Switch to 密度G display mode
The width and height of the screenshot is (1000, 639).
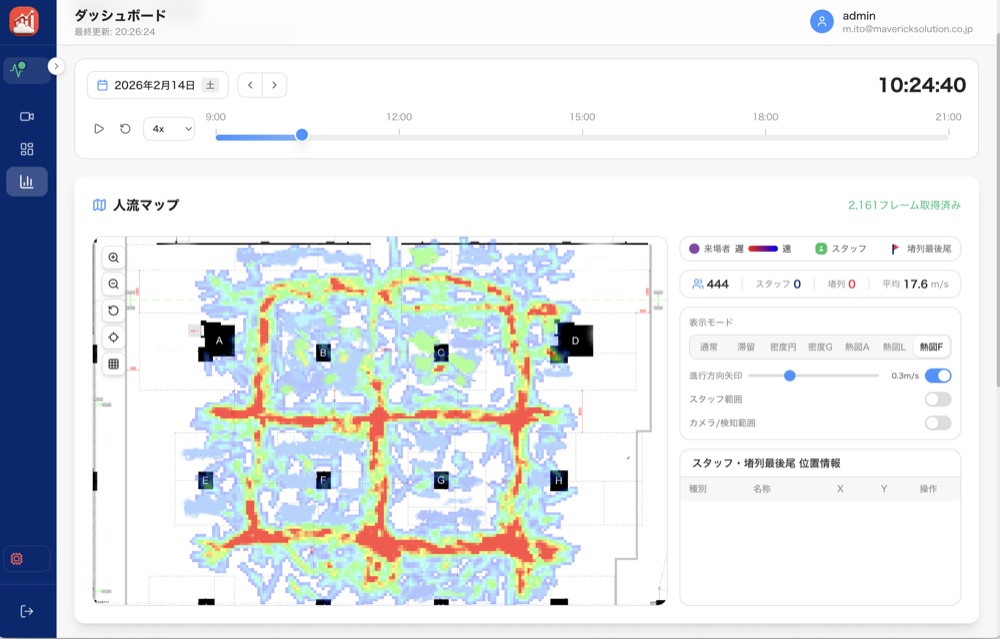click(821, 347)
